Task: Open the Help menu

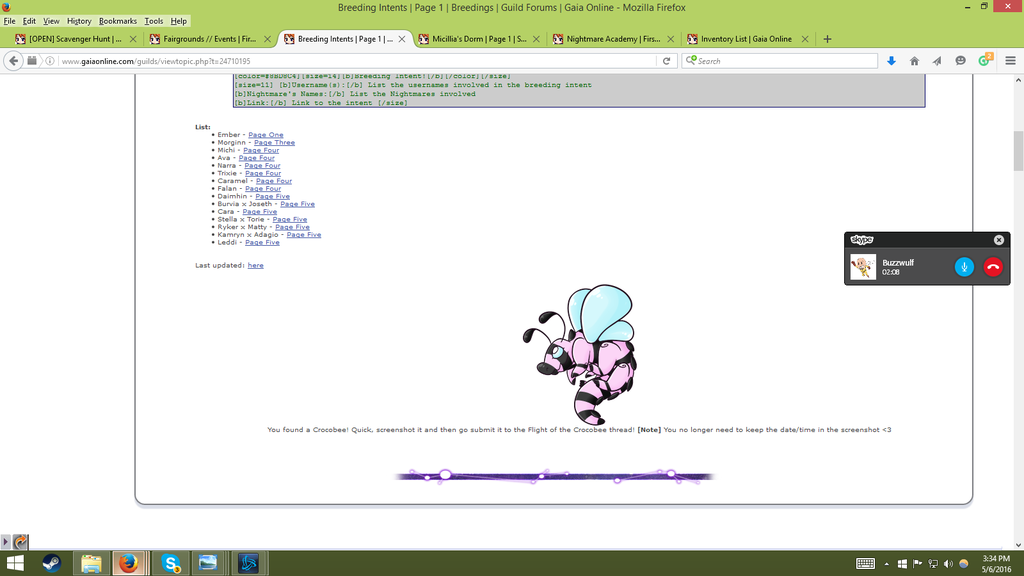Action: pyautogui.click(x=178, y=21)
